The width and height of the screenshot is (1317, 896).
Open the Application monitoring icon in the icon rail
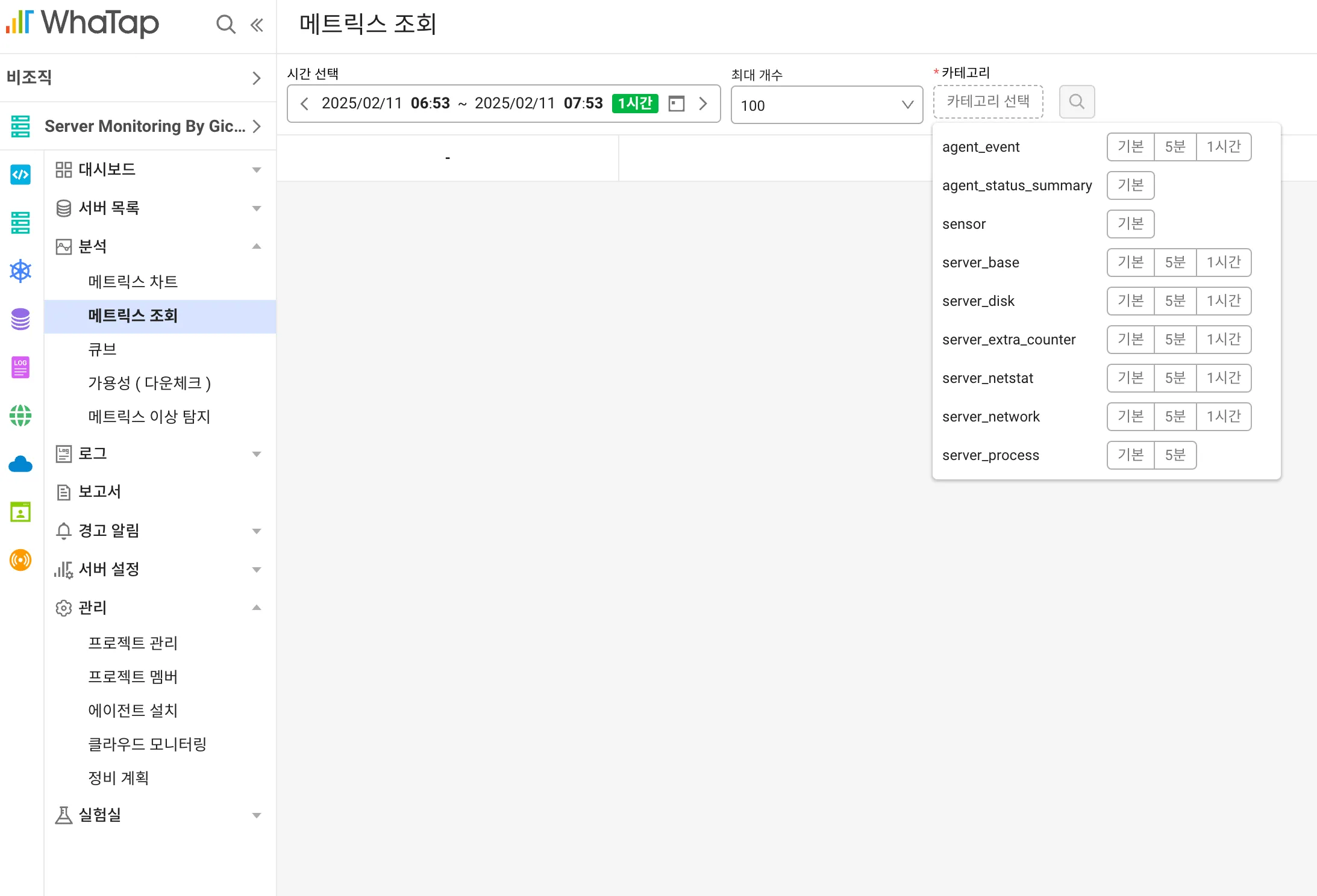tap(20, 175)
